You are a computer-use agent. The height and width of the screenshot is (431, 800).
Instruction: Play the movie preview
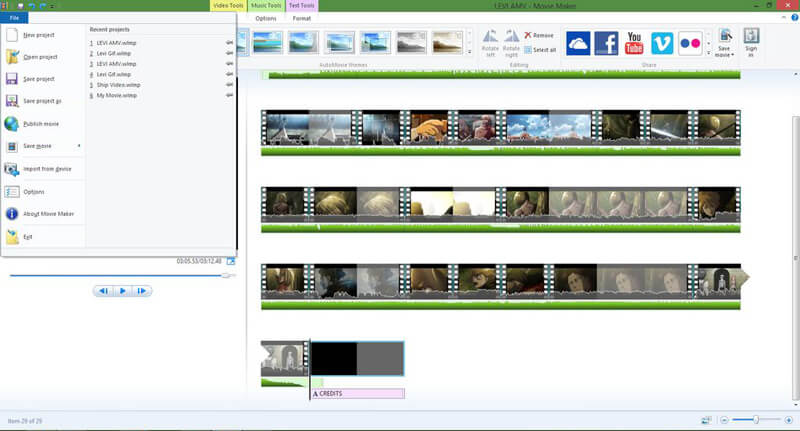122,291
